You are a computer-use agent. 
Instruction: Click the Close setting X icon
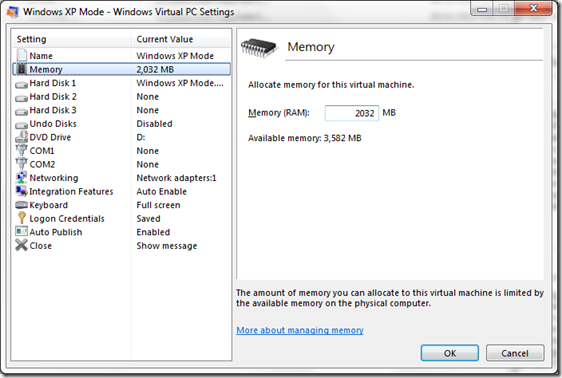pos(22,245)
